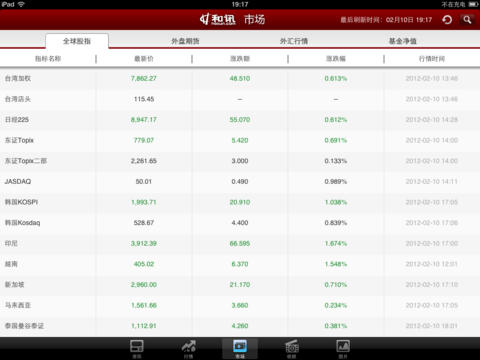Viewport: 480px width, 360px height.
Task: Click the Hexun logo in header
Action: click(x=218, y=19)
